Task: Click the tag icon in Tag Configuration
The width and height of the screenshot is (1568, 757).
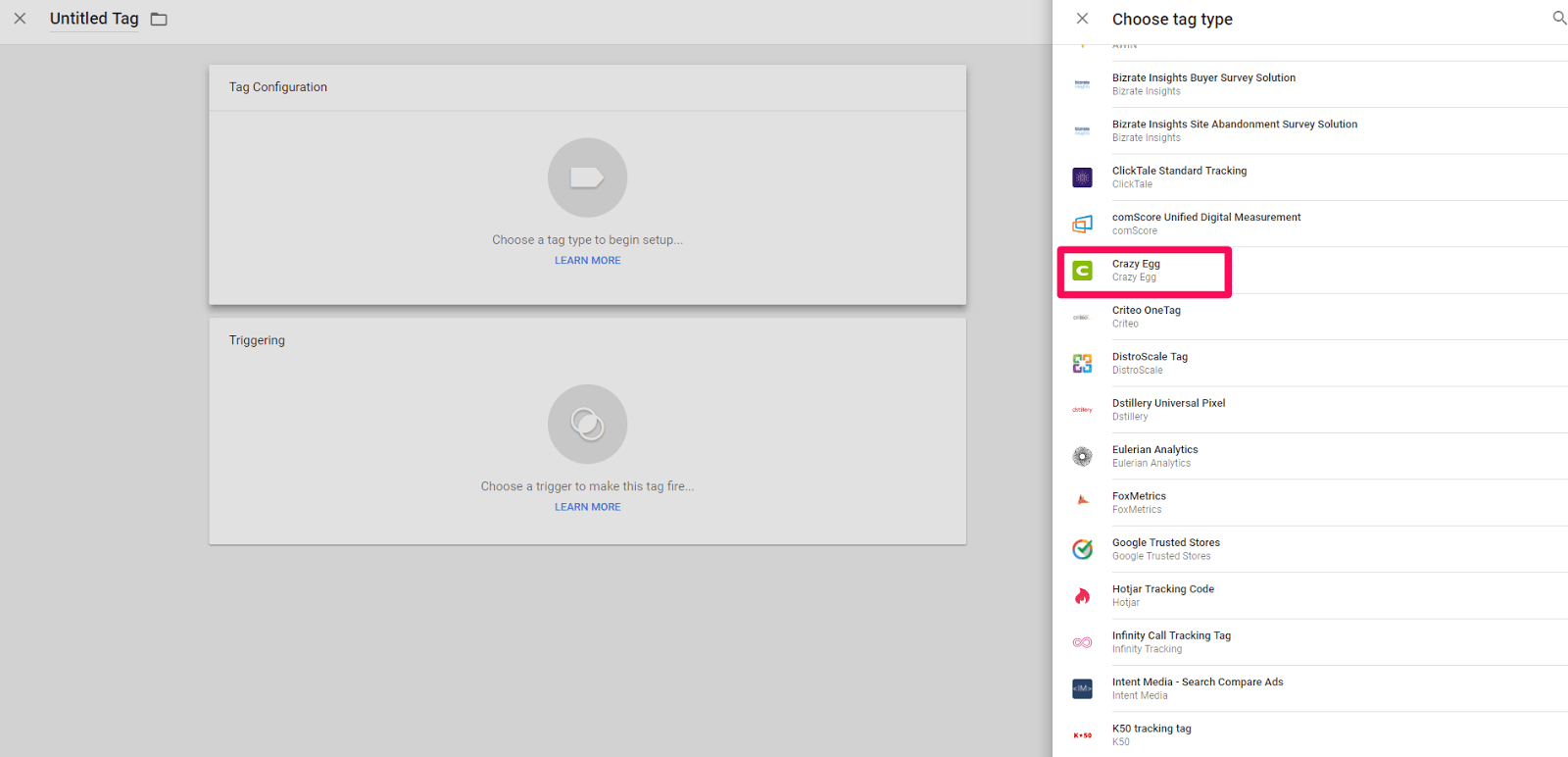Action: (x=587, y=177)
